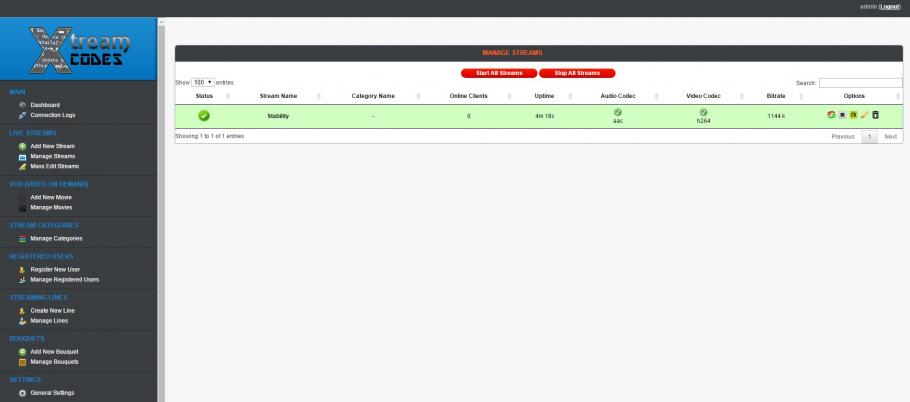Delete the Stability stream via trash icon

[875, 115]
